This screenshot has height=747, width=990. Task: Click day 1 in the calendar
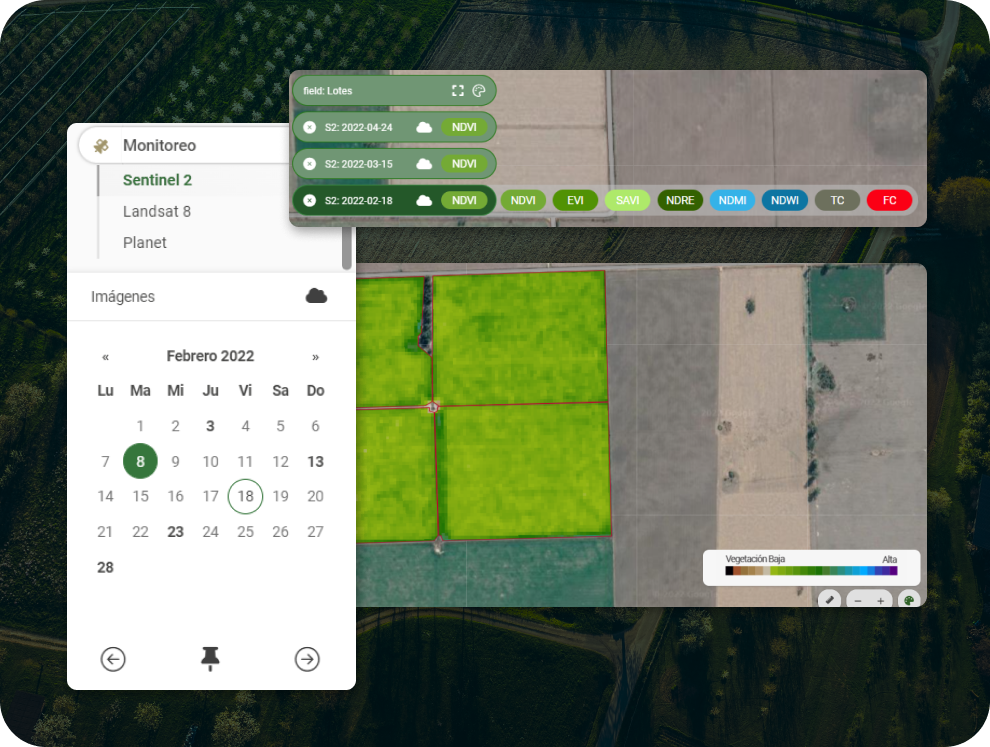click(140, 426)
